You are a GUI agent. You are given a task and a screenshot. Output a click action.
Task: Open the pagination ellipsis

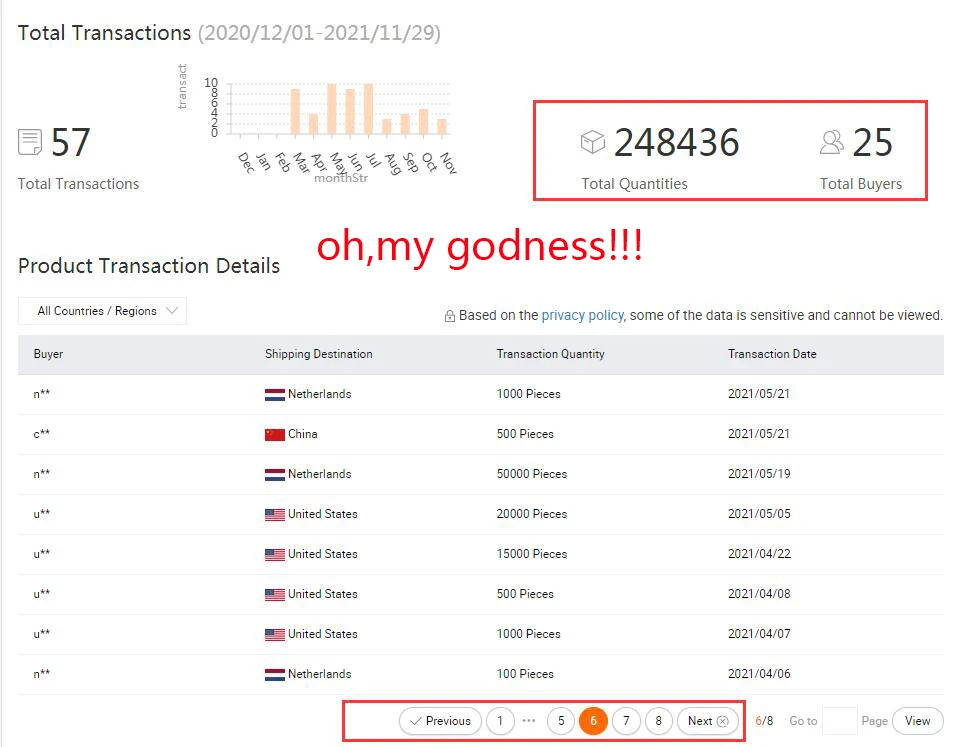coord(529,721)
